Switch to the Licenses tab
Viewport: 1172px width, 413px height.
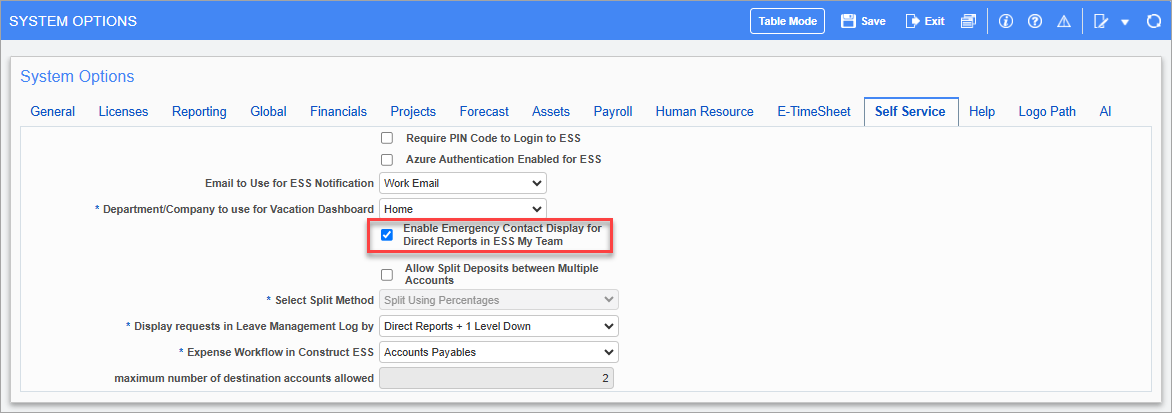[123, 111]
